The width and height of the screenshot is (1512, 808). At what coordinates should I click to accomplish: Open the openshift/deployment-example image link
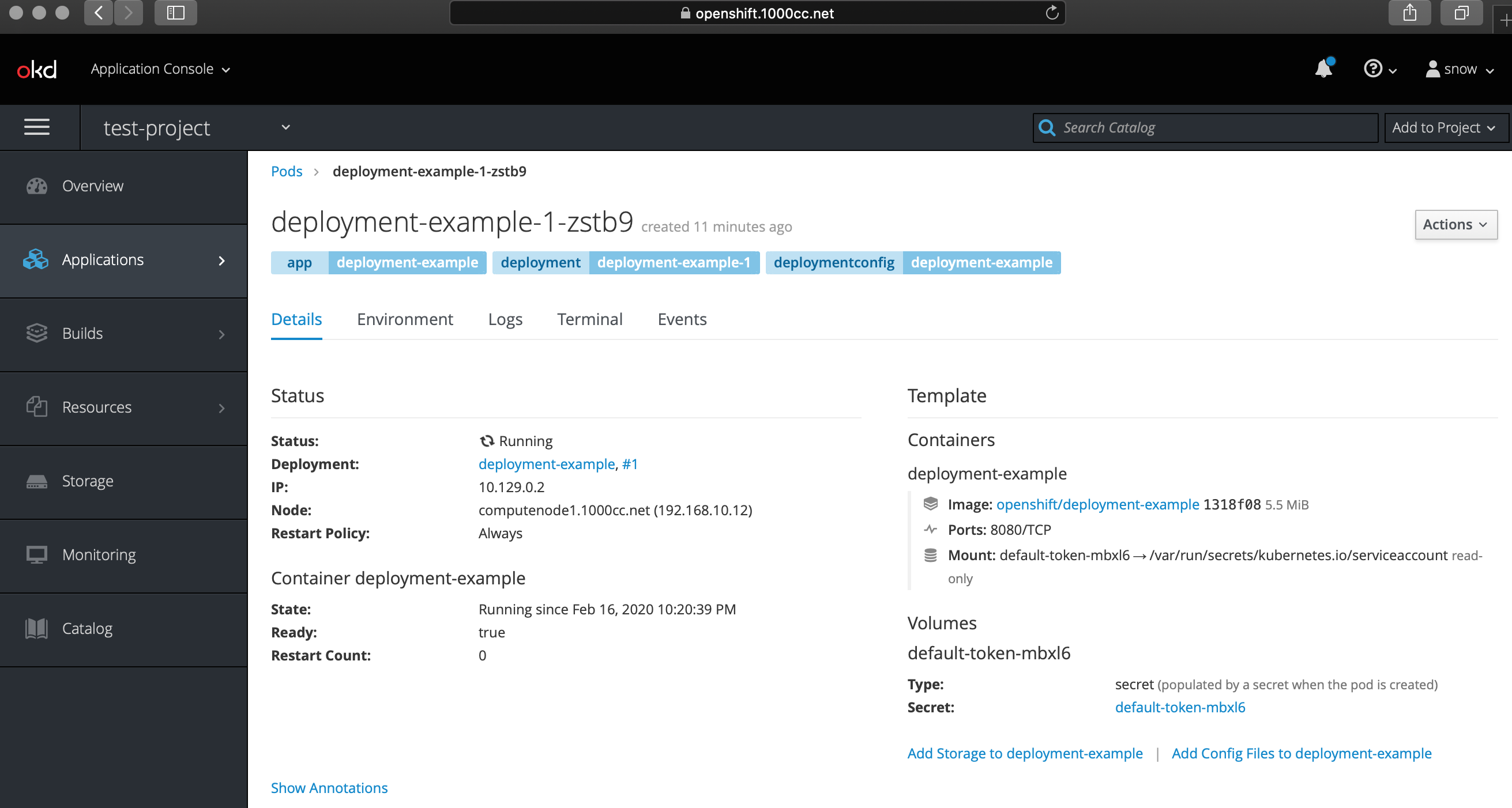coord(1097,504)
